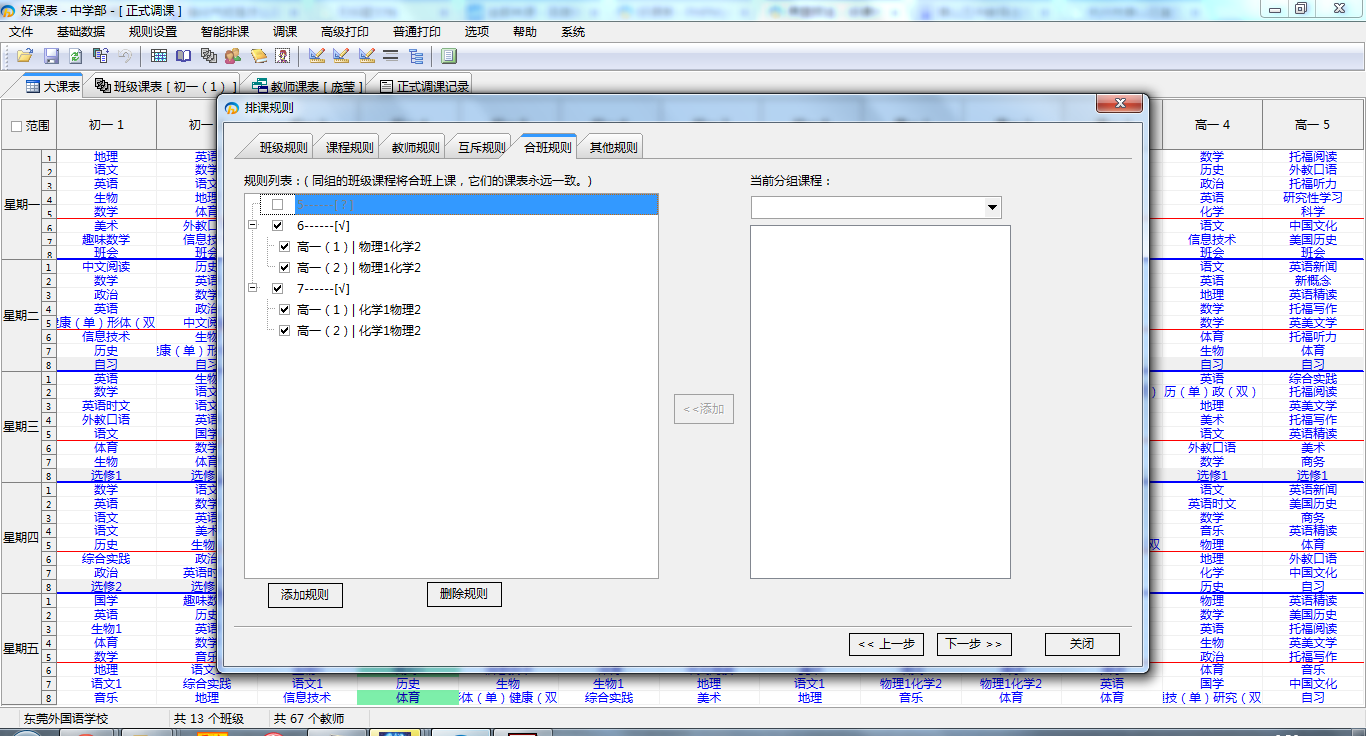The image size is (1366, 736).
Task: Click the two people teachers icon
Action: coord(233,56)
